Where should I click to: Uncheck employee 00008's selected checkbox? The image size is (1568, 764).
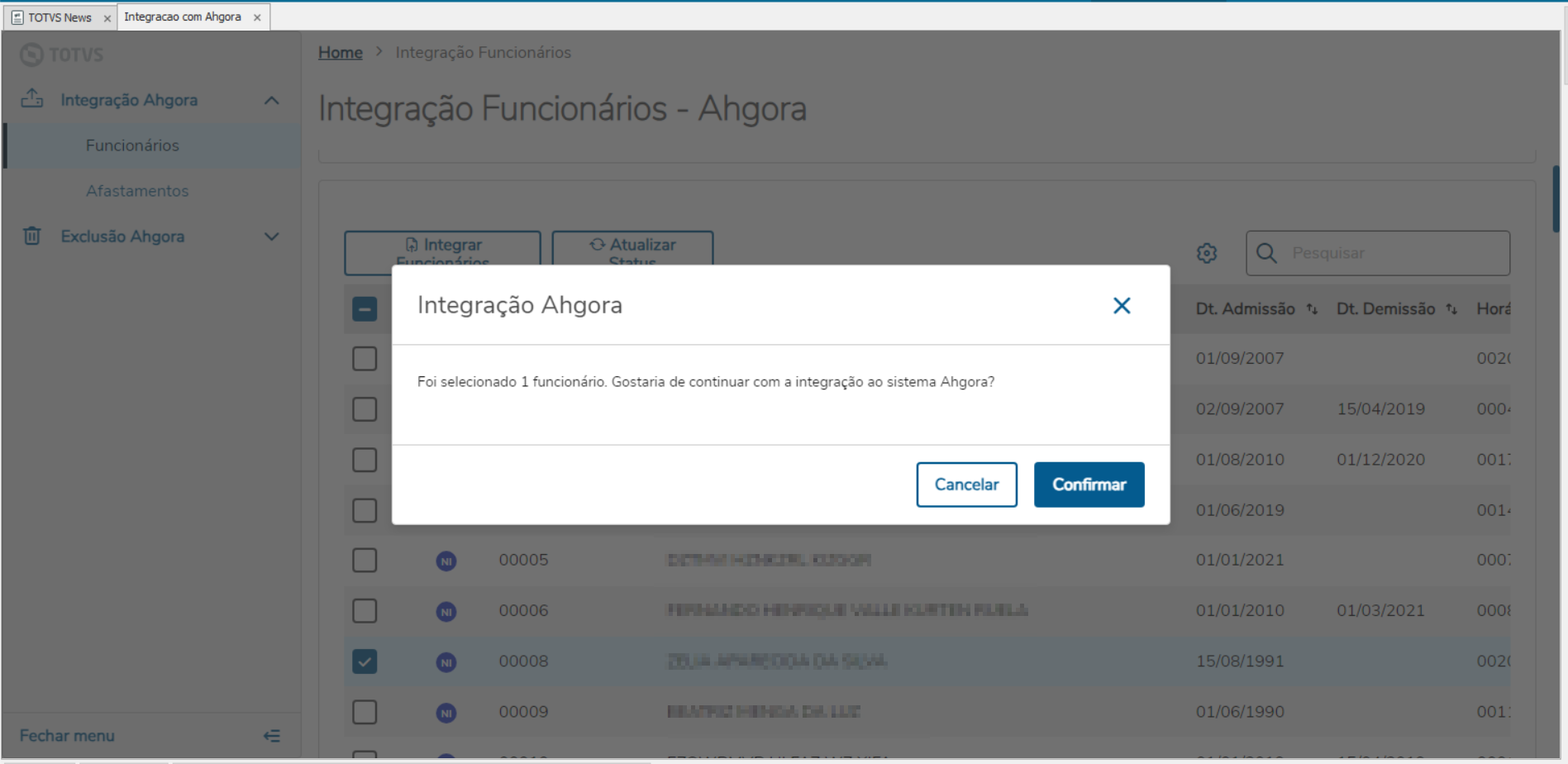[x=365, y=661]
